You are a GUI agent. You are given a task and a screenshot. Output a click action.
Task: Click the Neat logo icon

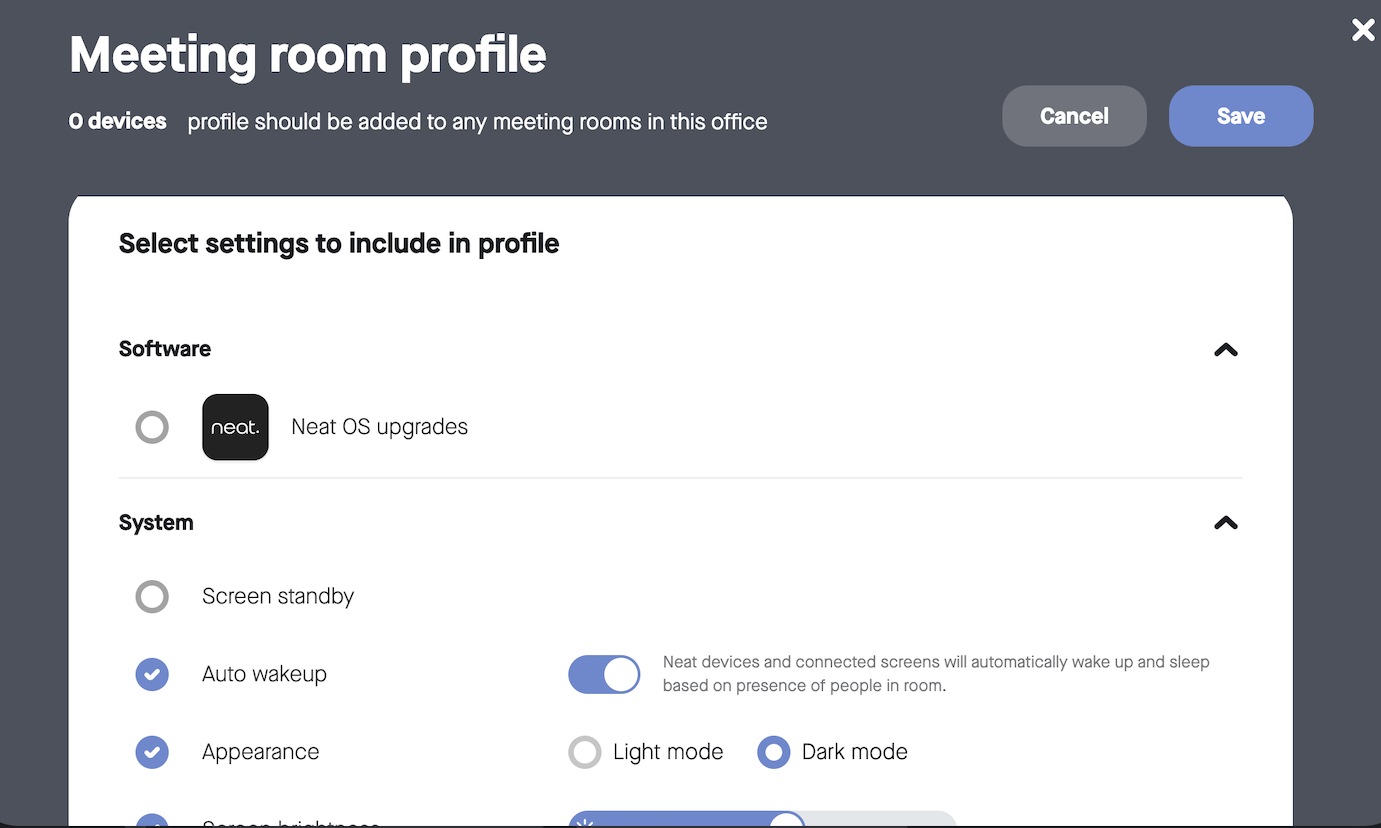pyautogui.click(x=235, y=427)
